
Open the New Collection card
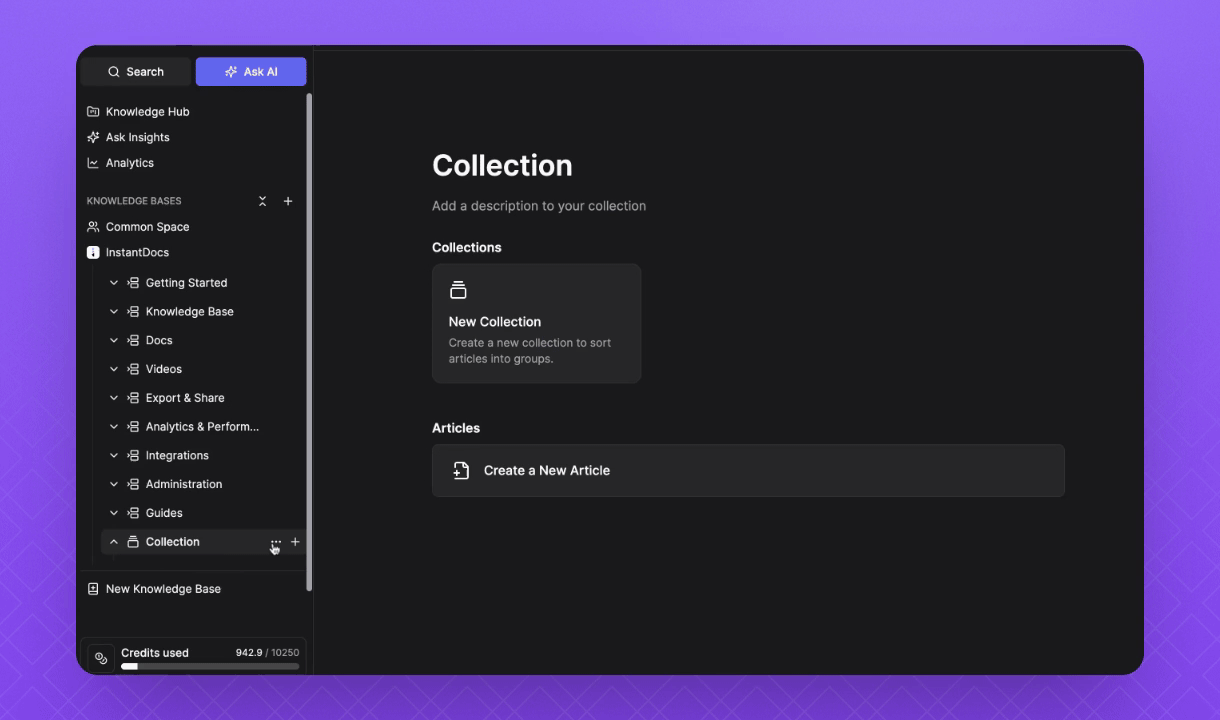536,323
